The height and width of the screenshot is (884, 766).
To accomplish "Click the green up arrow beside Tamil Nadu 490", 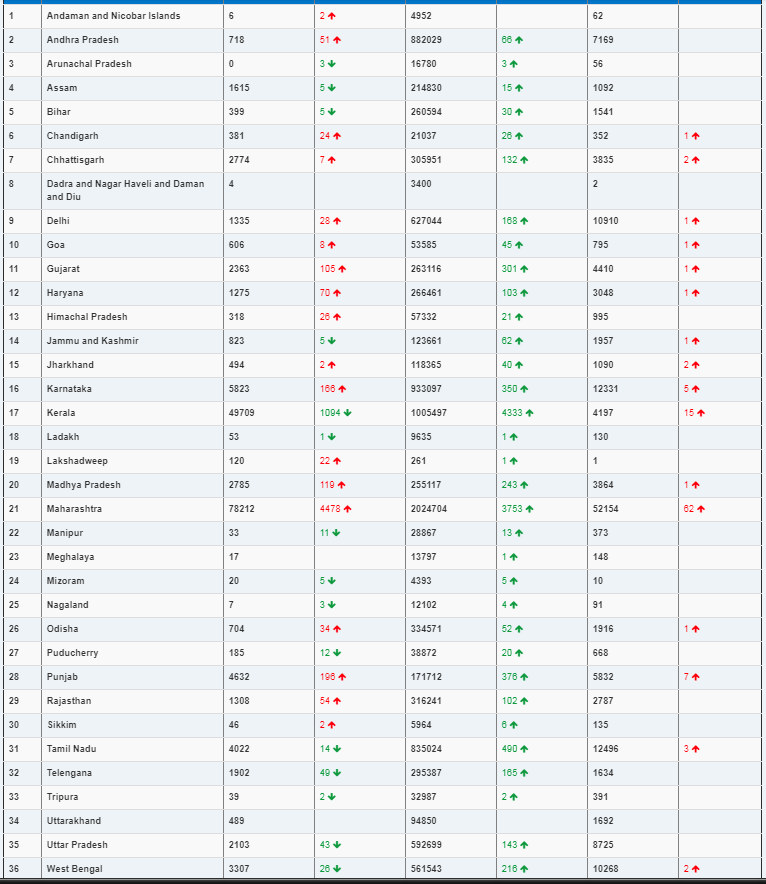I will (x=524, y=749).
